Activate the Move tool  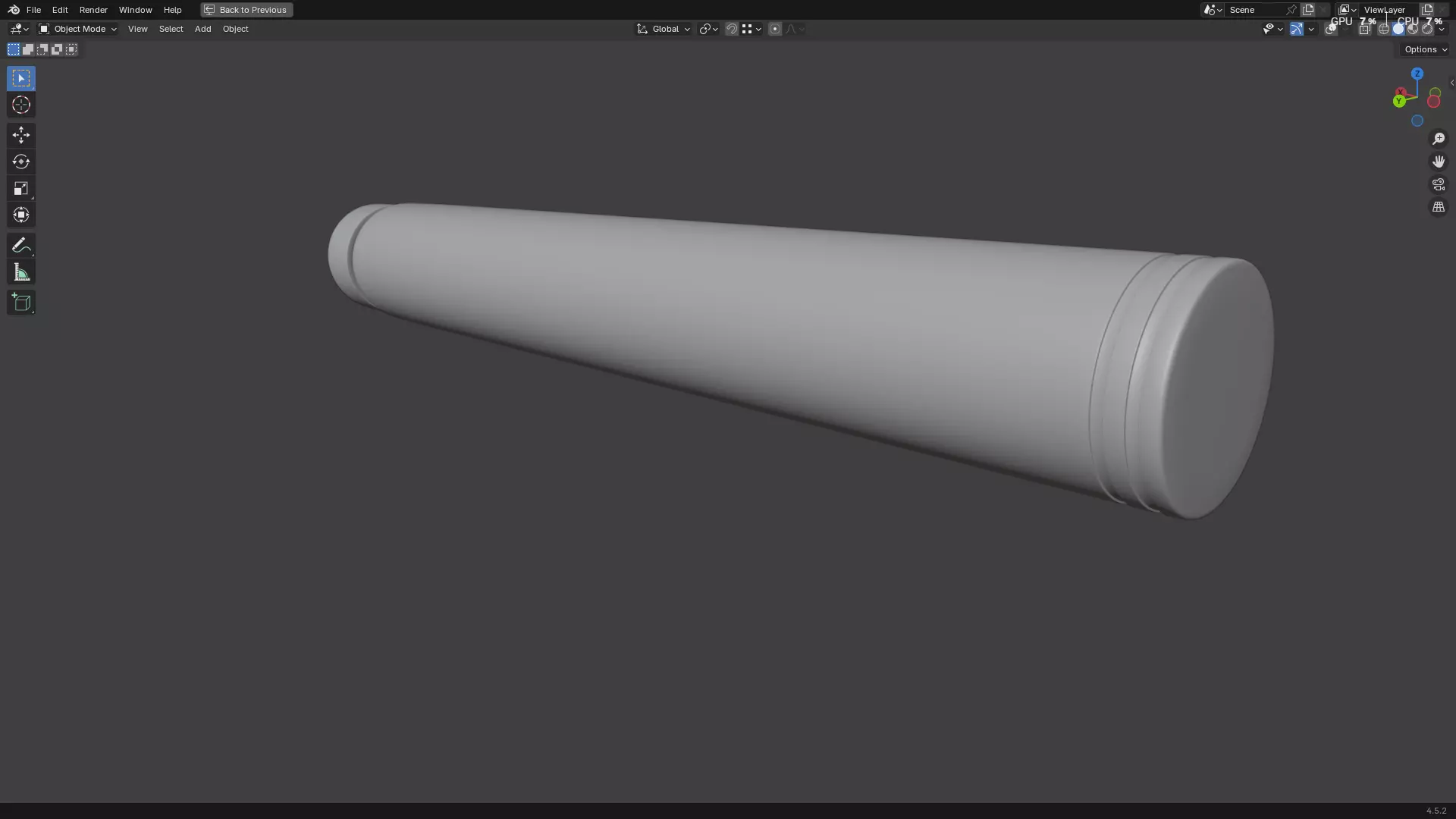pos(21,135)
